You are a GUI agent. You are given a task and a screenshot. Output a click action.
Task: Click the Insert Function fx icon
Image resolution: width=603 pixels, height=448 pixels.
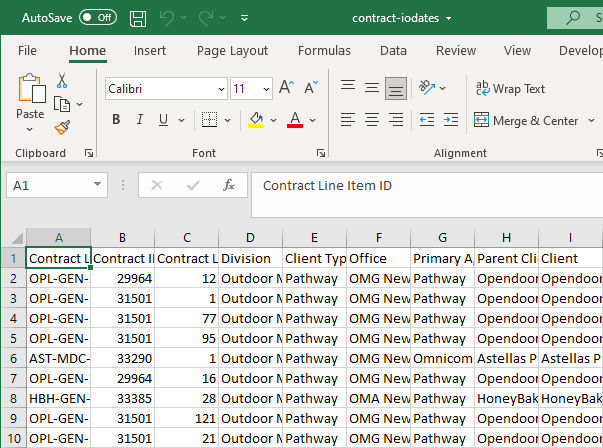(x=229, y=185)
